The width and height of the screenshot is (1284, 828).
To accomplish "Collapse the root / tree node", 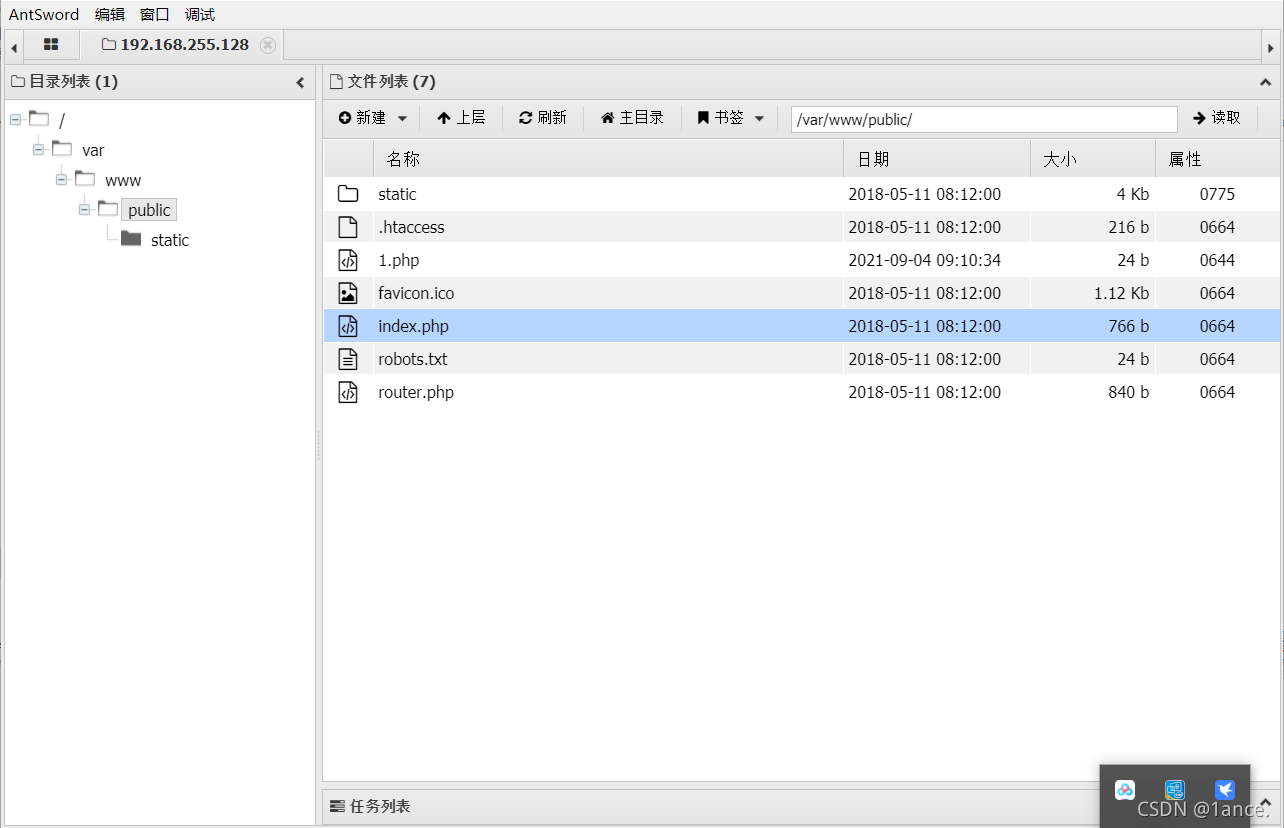I will (15, 120).
